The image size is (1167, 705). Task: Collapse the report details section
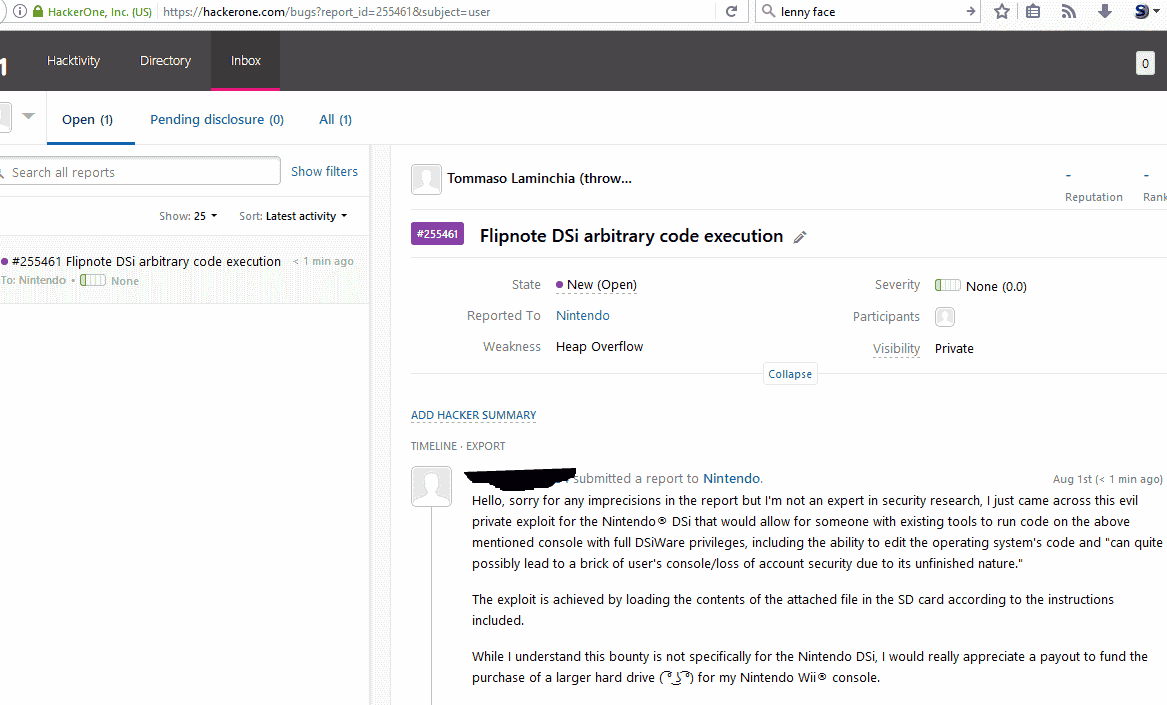pyautogui.click(x=790, y=374)
